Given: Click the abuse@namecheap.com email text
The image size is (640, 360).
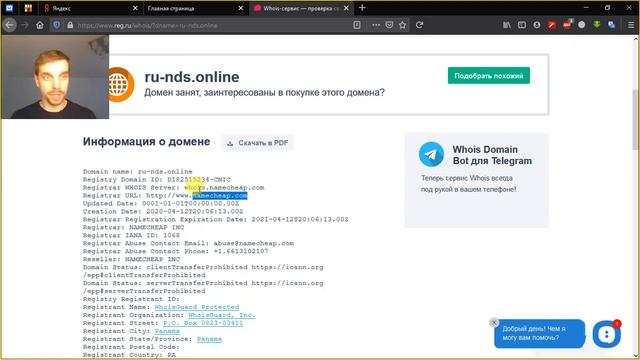Looking at the screenshot, I should (253, 243).
